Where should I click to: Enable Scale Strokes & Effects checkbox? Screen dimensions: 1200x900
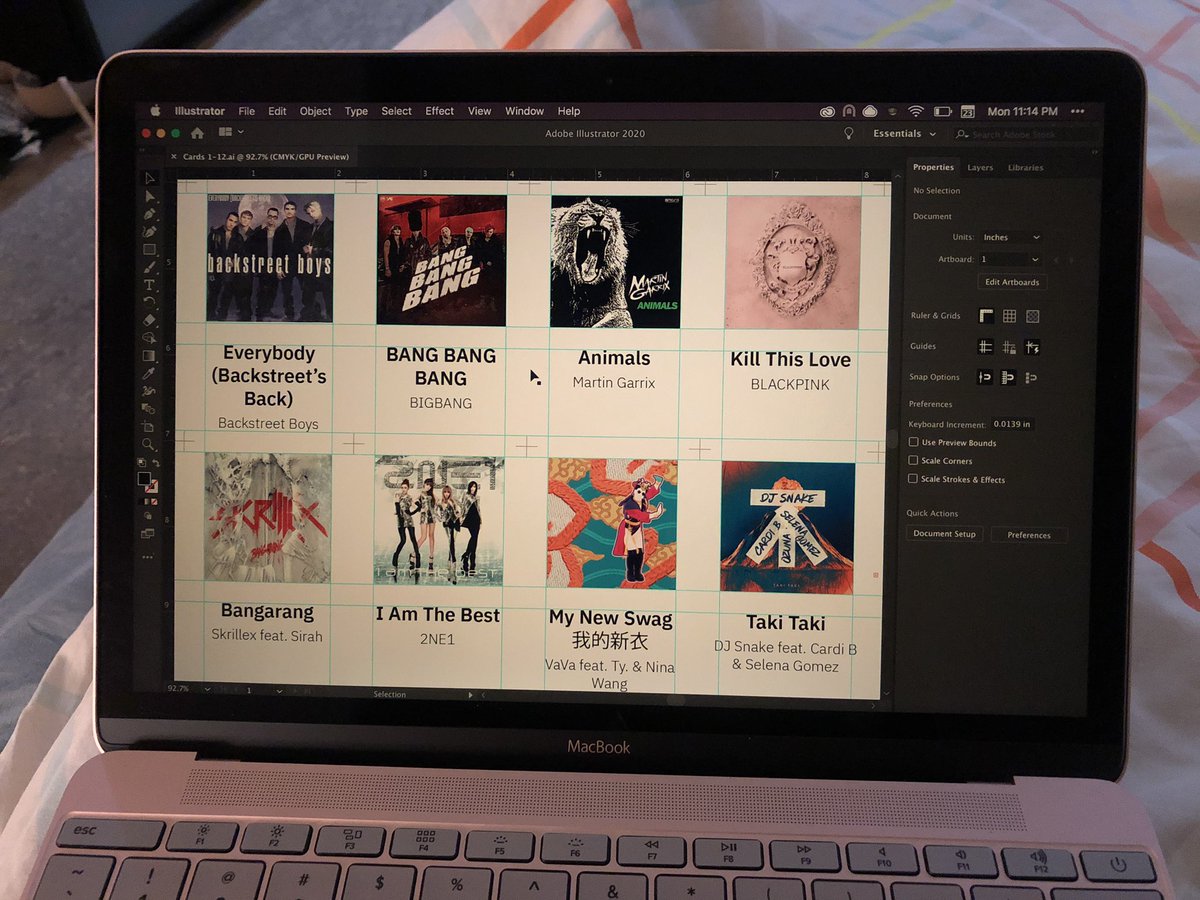(x=913, y=479)
